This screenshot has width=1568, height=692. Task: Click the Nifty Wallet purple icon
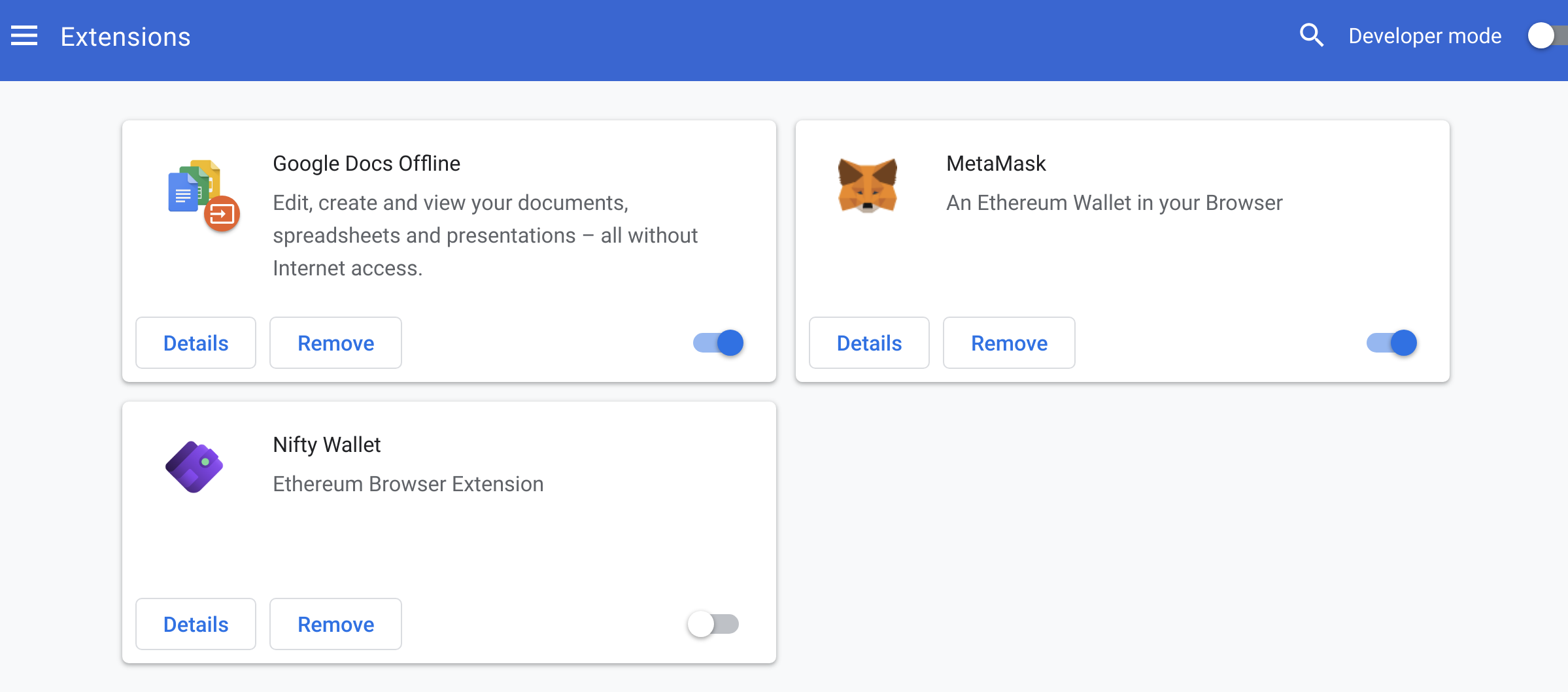click(194, 466)
